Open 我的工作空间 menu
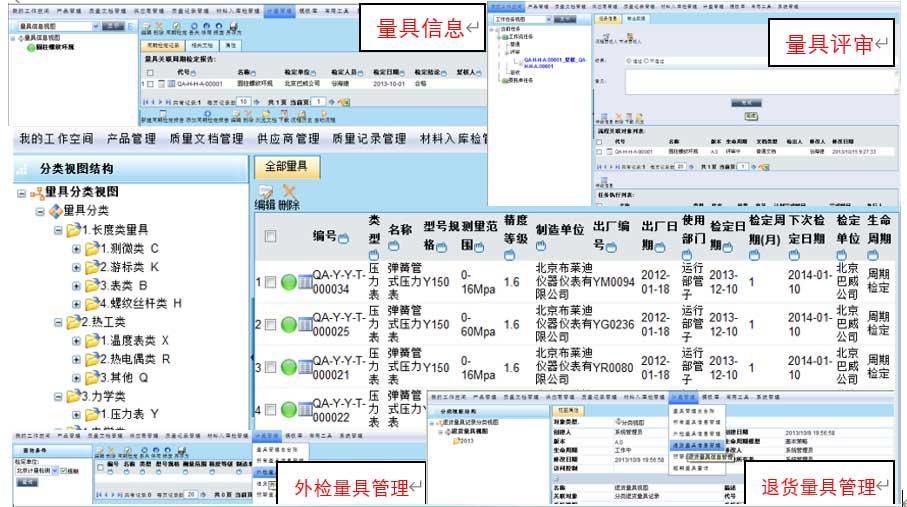The width and height of the screenshot is (907, 507). point(56,139)
